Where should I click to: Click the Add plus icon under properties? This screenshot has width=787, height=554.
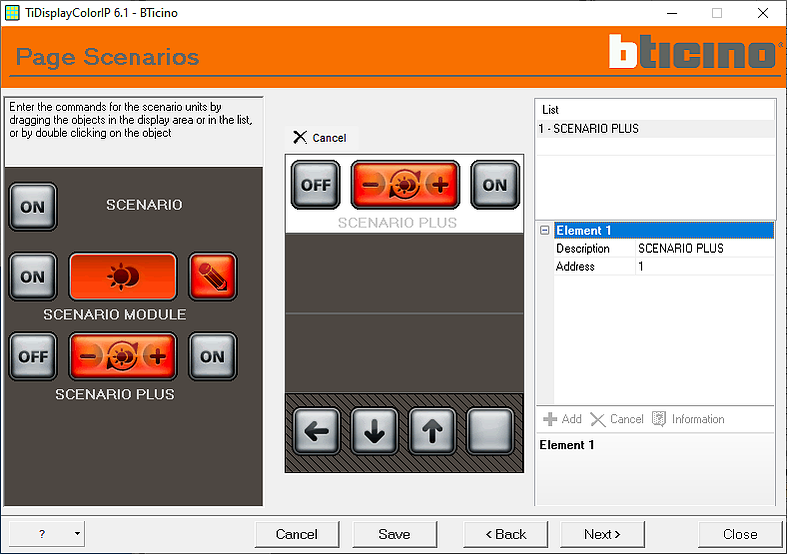tap(563, 419)
